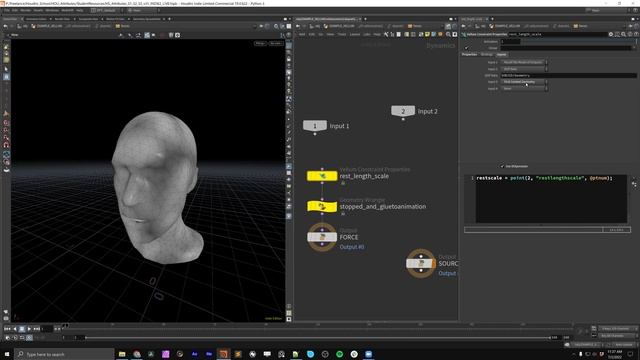Screen dimensions: 640x360
Task: Click the yellow sticky note icon in network toolbar
Action: coord(427,34)
